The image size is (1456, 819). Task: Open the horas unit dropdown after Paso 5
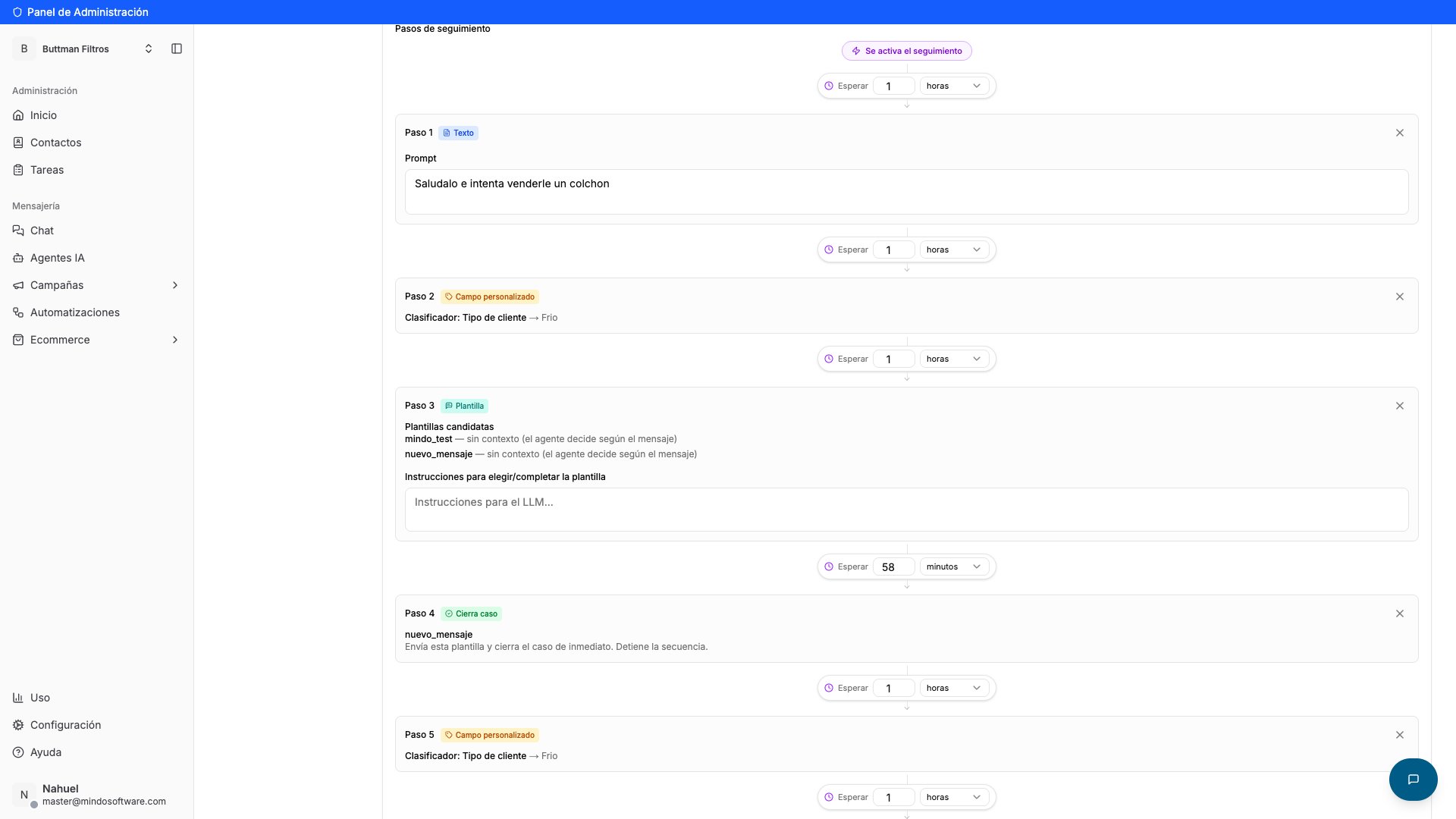tap(954, 797)
